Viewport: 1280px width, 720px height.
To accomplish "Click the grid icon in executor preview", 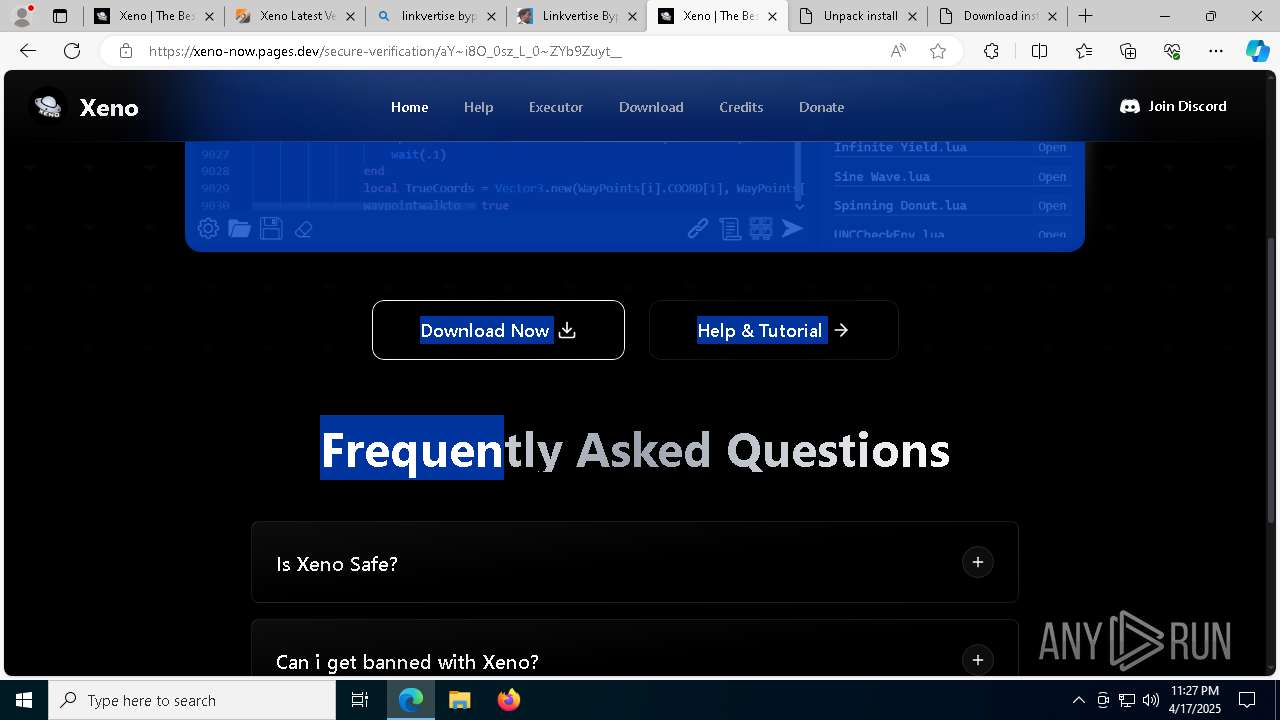I will (x=761, y=229).
